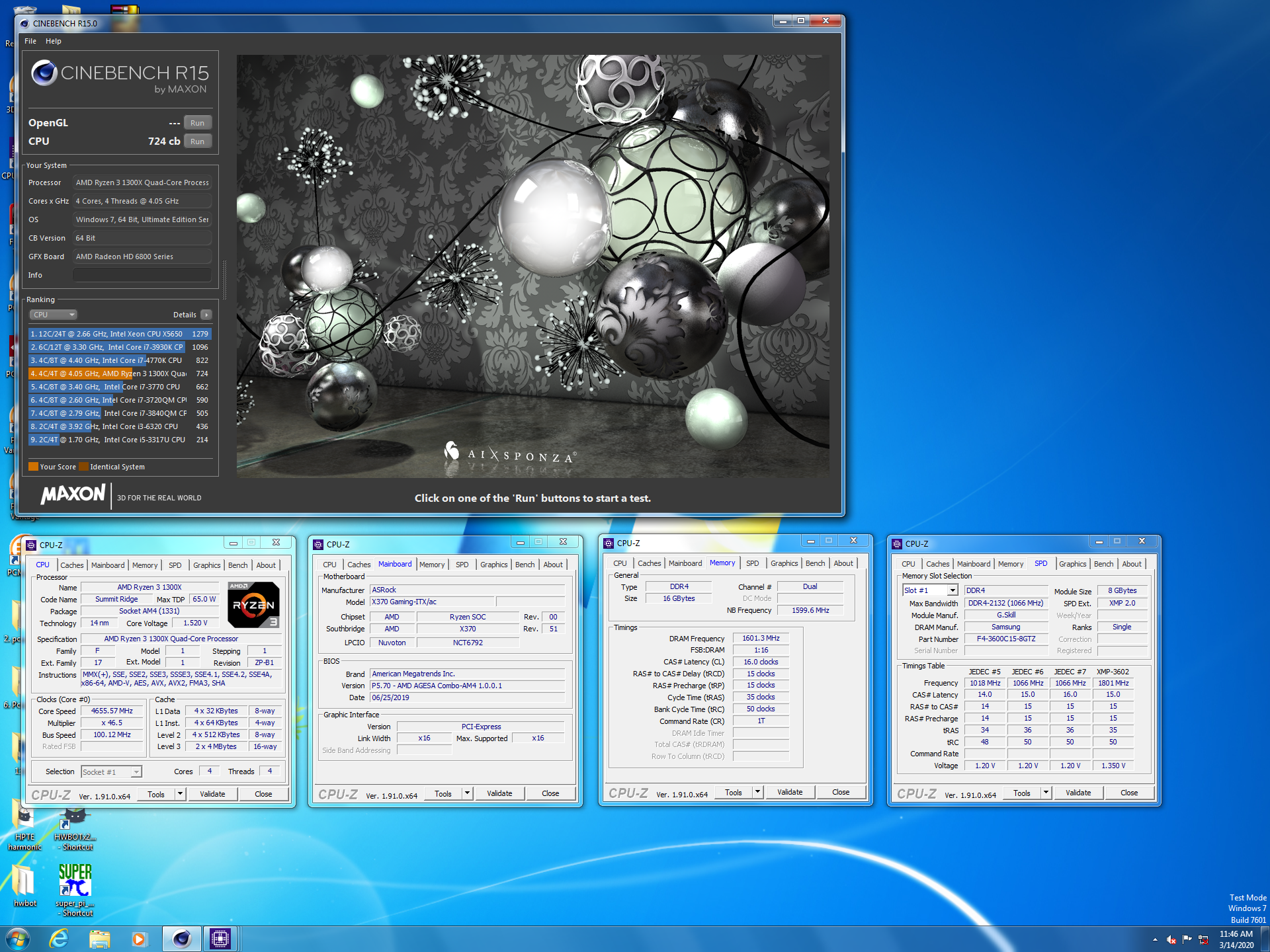Select Memory tab in SPD CPU-Z window
The height and width of the screenshot is (952, 1270).
tap(1011, 564)
